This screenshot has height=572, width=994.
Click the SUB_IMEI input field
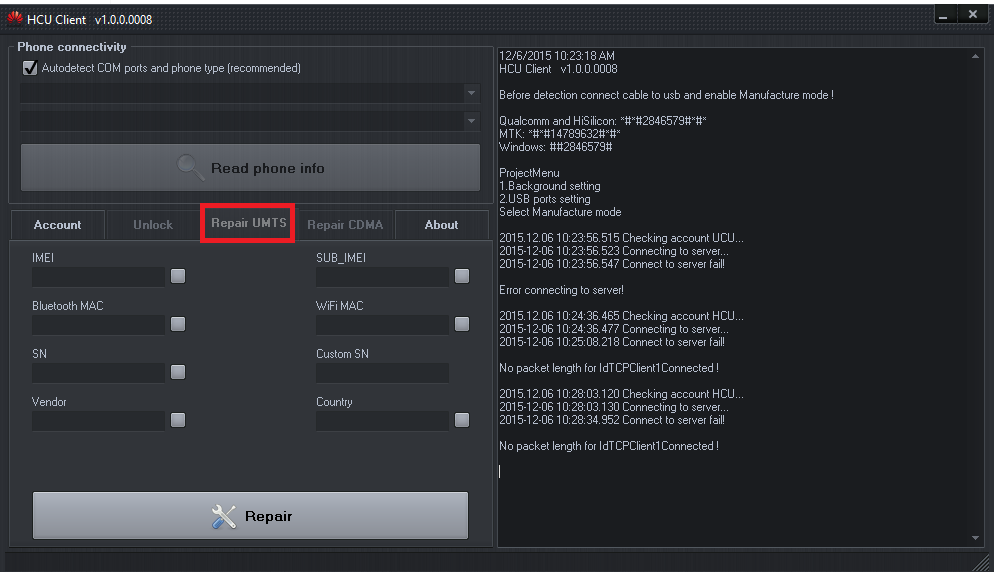click(x=382, y=276)
